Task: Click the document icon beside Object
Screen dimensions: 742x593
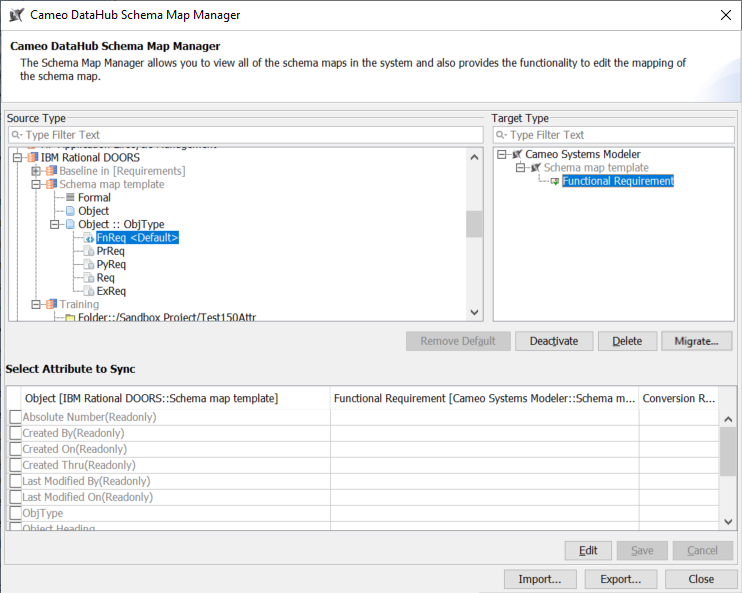Action: point(70,211)
